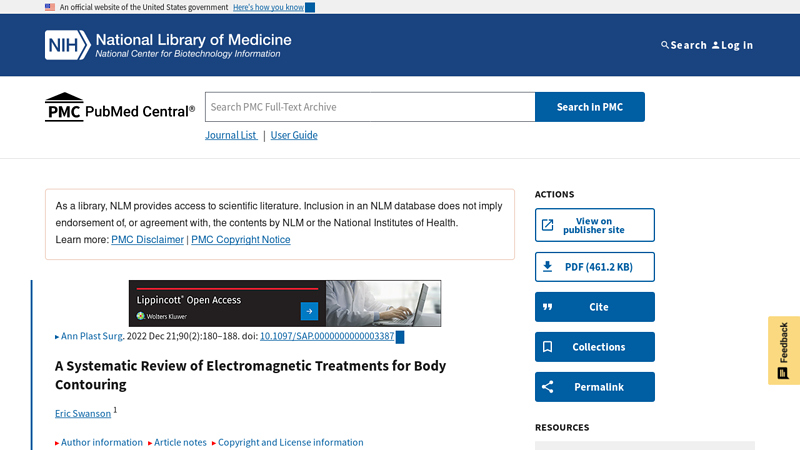The image size is (800, 450).
Task: Click the blue arrow on the Lippincott ad
Action: [x=309, y=311]
